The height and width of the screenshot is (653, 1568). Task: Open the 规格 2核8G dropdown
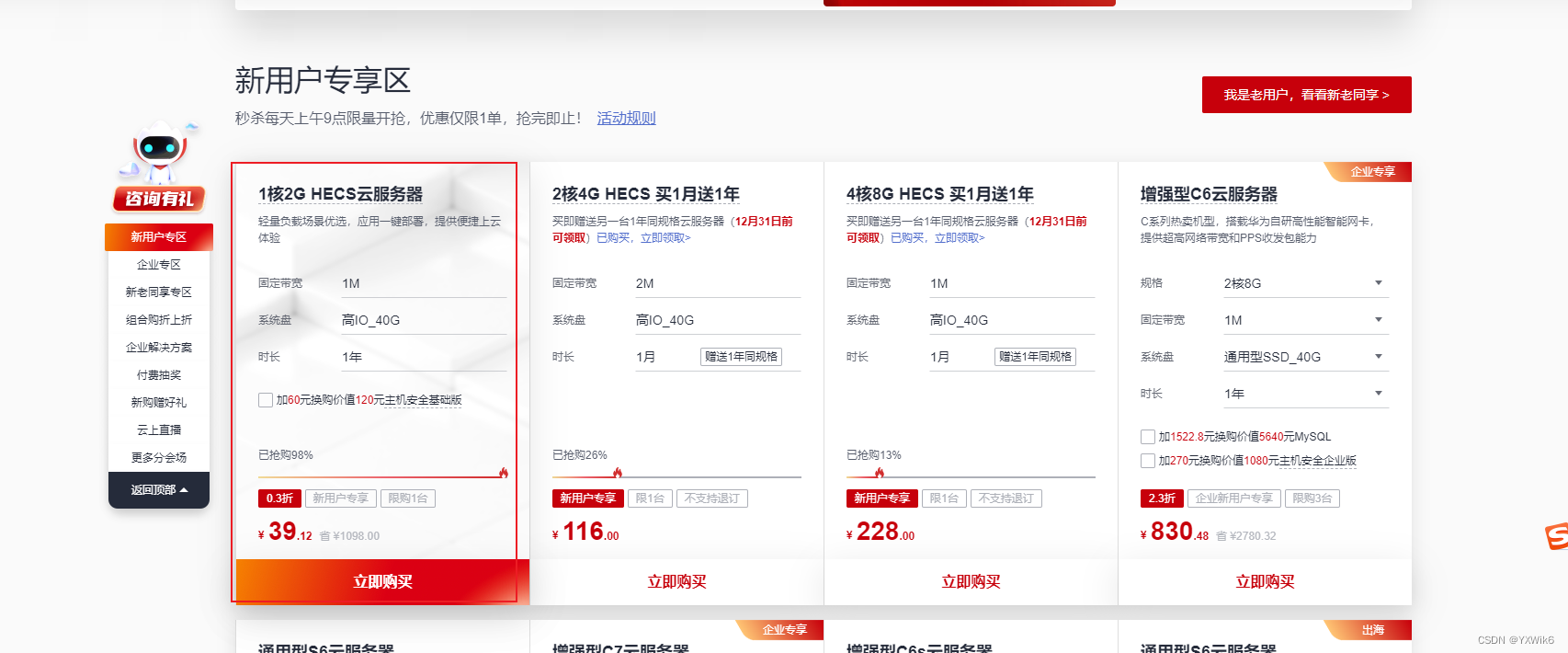coord(1305,283)
